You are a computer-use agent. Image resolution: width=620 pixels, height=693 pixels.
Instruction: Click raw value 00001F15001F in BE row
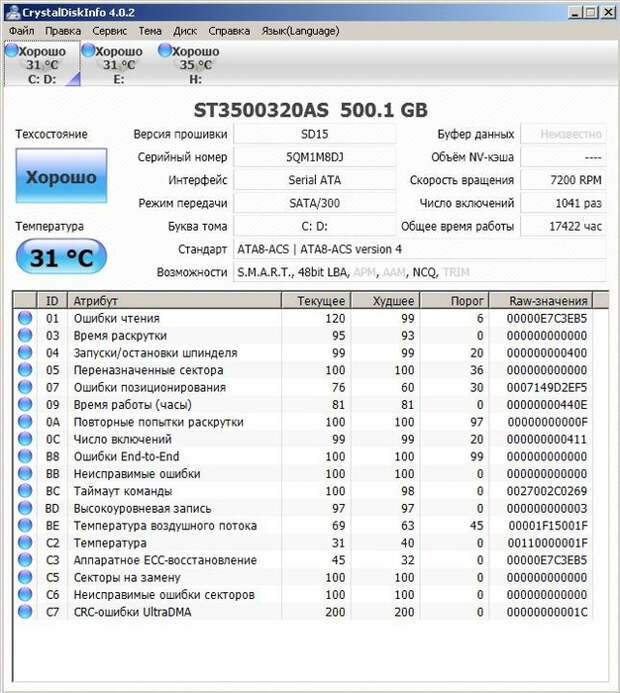pos(548,525)
